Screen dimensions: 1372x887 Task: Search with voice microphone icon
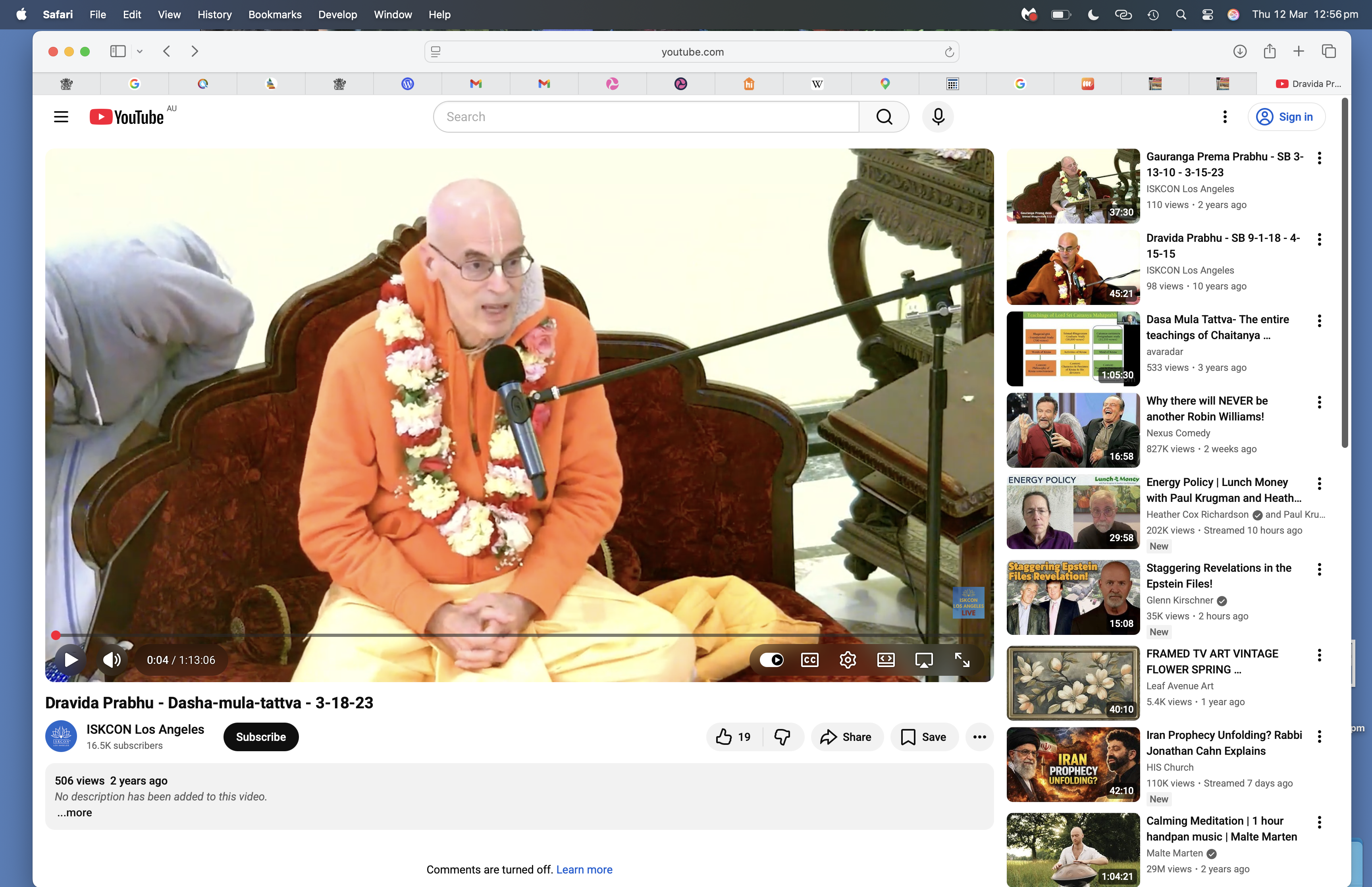(x=938, y=117)
